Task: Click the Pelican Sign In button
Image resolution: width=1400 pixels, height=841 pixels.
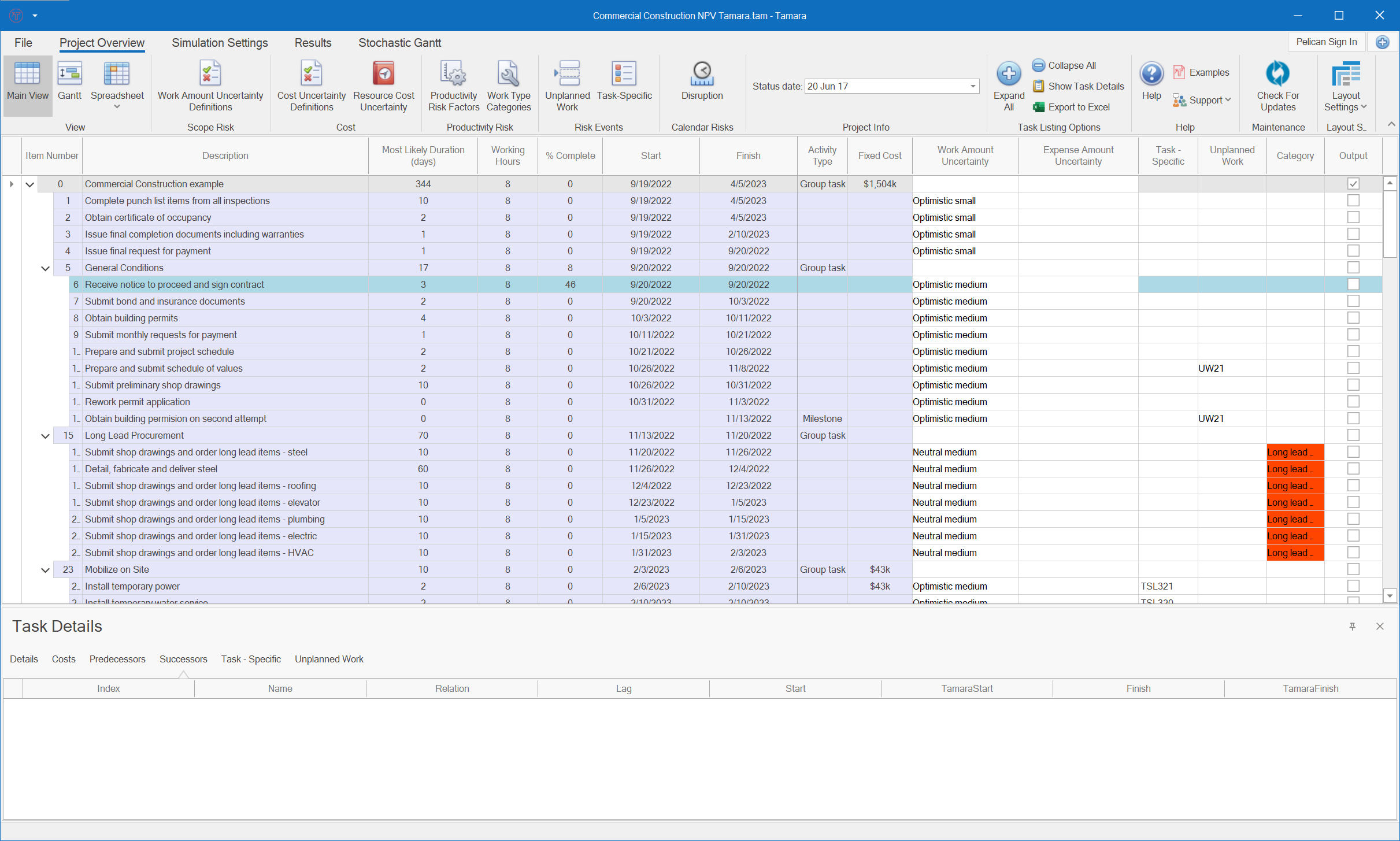Action: pyautogui.click(x=1327, y=41)
